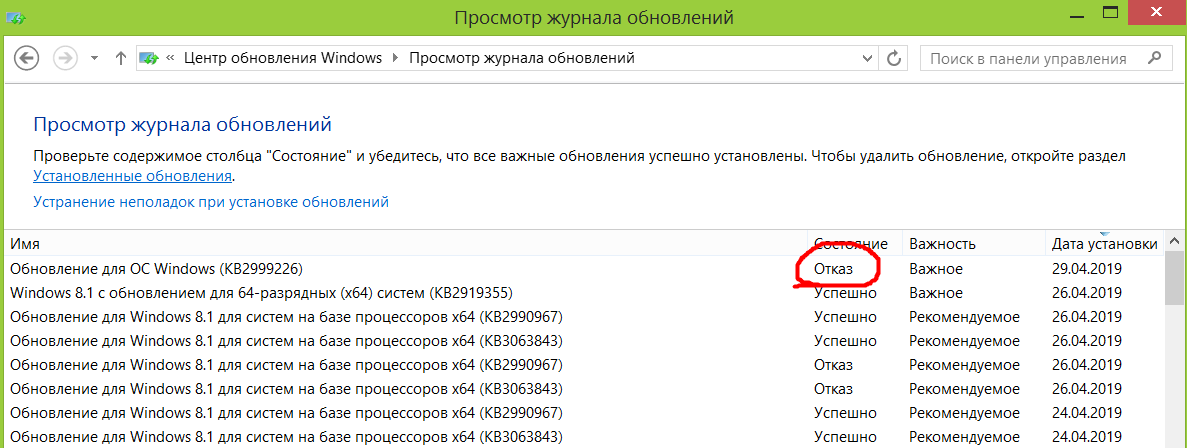Click the vertical scrollbar thumb of the list
This screenshot has width=1187, height=448.
pos(1175,278)
